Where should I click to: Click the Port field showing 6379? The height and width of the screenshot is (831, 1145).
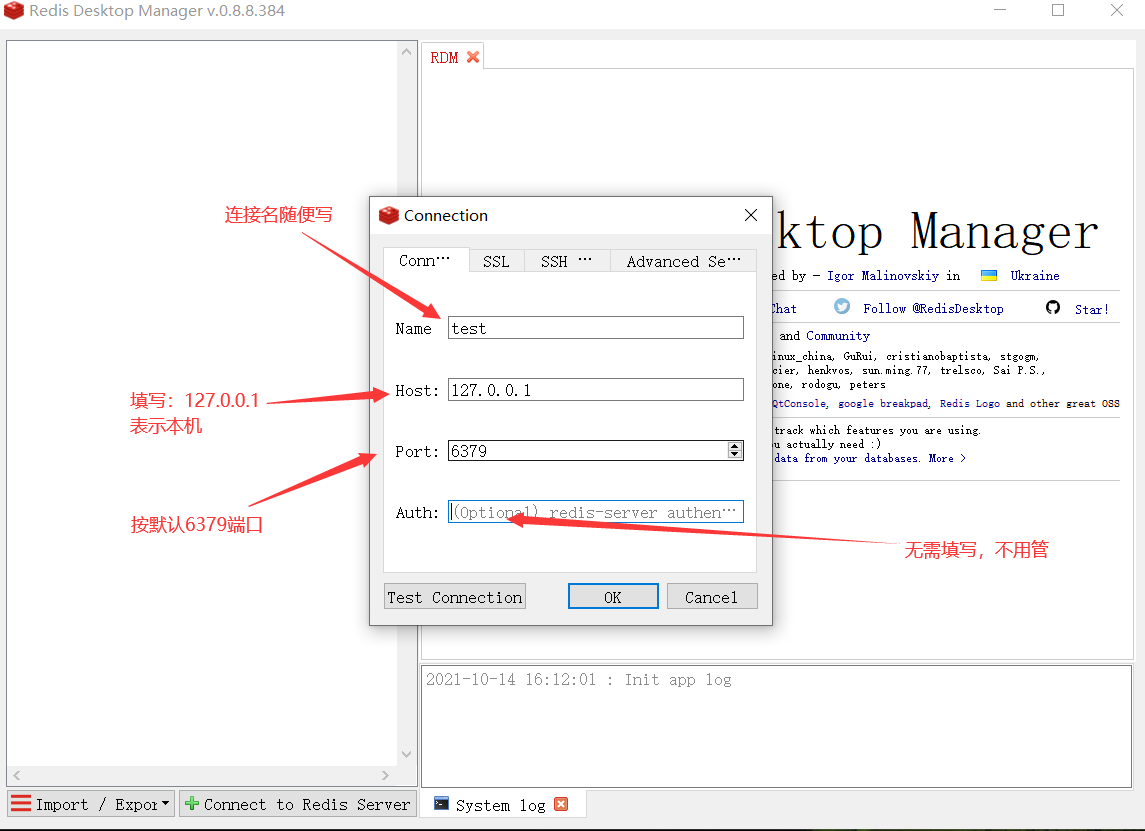point(588,451)
